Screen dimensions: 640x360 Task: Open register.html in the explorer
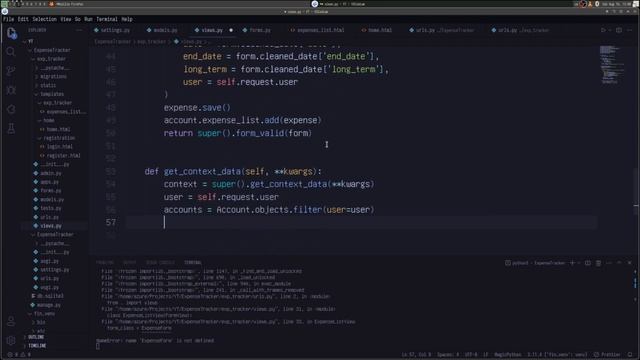[x=63, y=156]
